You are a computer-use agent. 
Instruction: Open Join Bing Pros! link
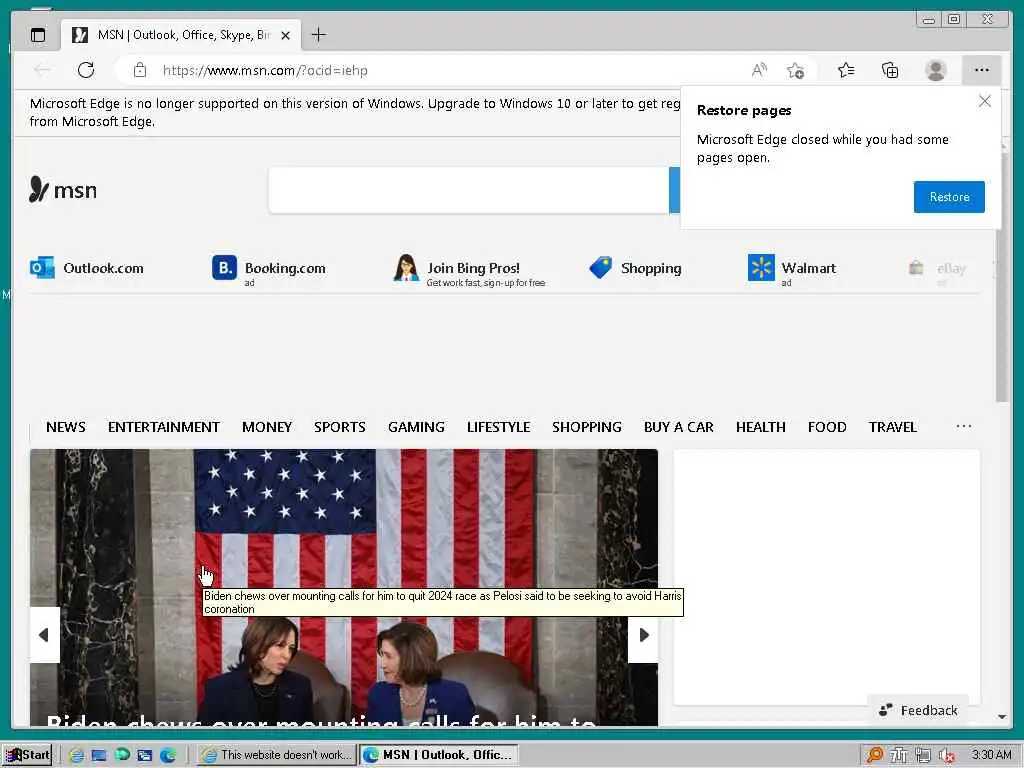469,271
